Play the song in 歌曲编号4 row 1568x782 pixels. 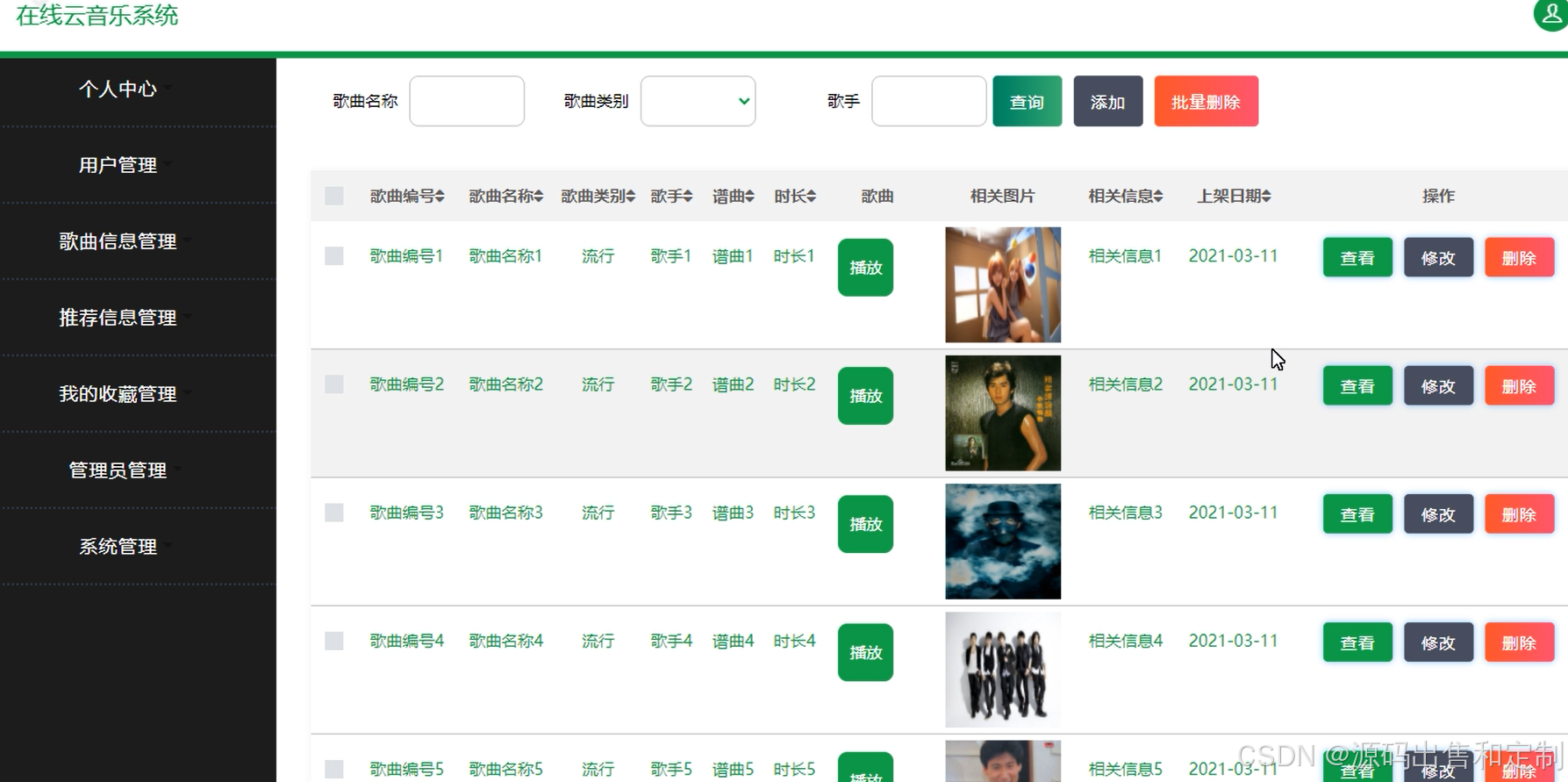866,652
